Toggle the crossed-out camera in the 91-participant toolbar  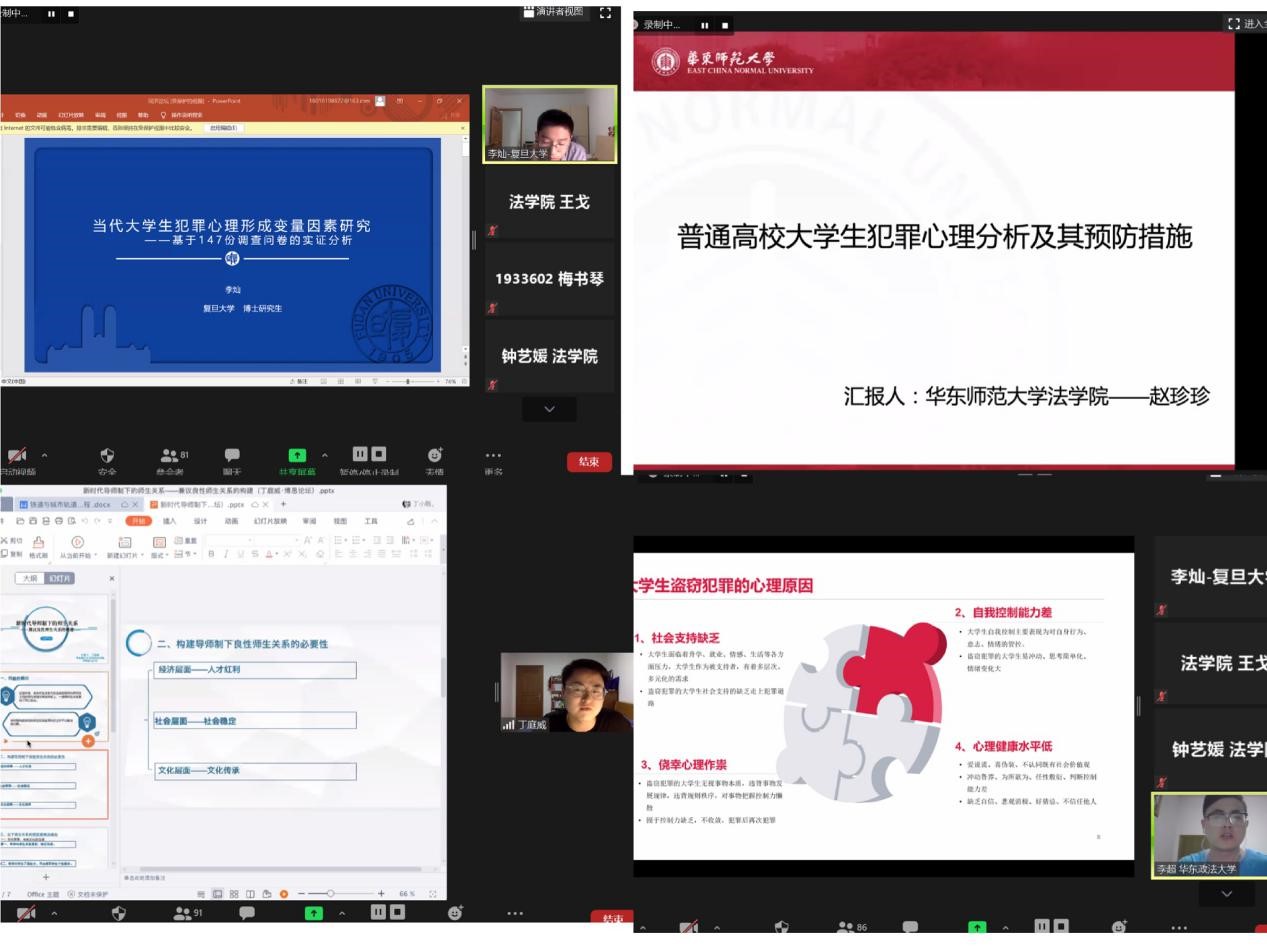pos(26,913)
